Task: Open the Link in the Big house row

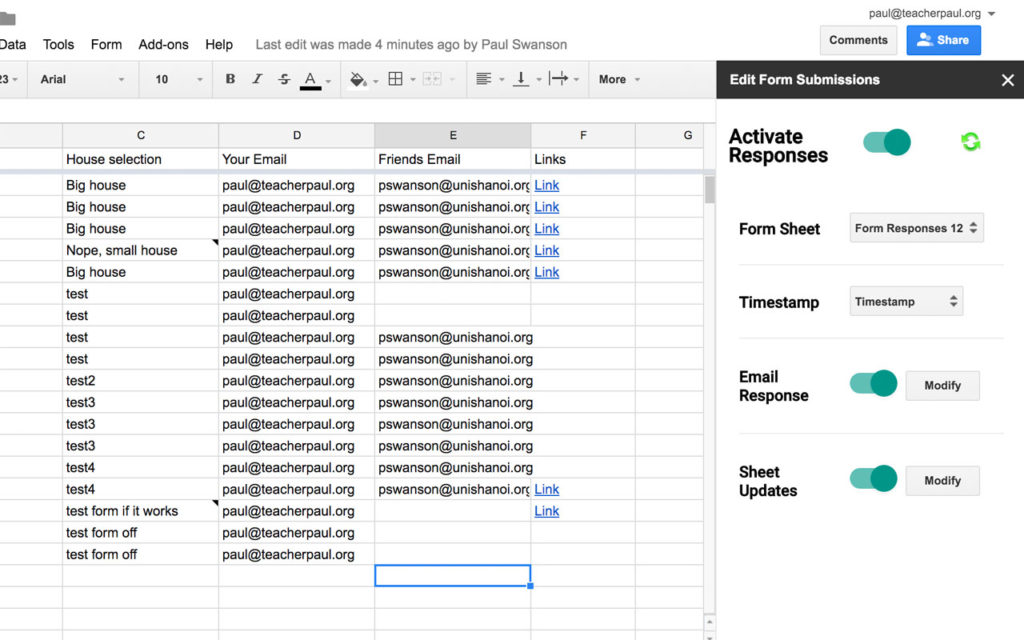Action: click(546, 185)
